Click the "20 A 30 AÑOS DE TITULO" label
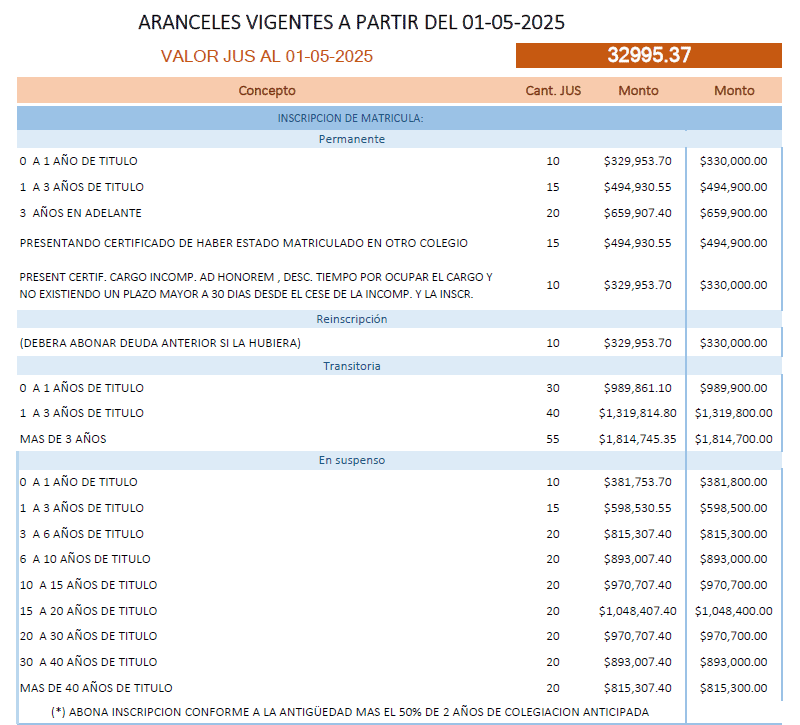This screenshot has width=800, height=725. point(88,636)
